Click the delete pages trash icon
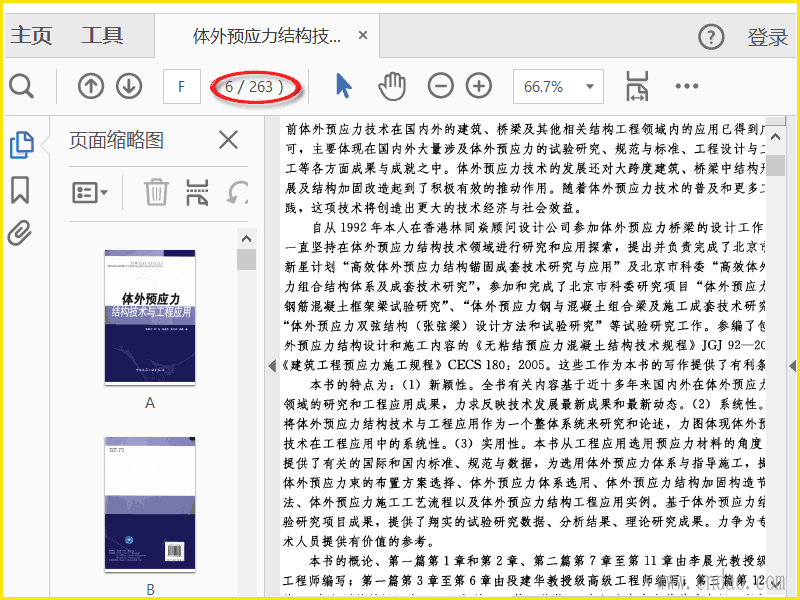The width and height of the screenshot is (800, 600). [156, 192]
